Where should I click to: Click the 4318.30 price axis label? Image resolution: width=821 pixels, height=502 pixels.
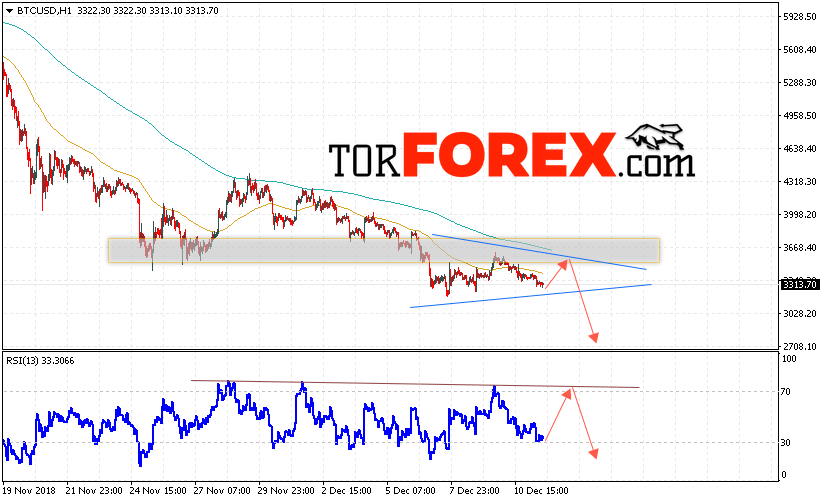(x=800, y=182)
